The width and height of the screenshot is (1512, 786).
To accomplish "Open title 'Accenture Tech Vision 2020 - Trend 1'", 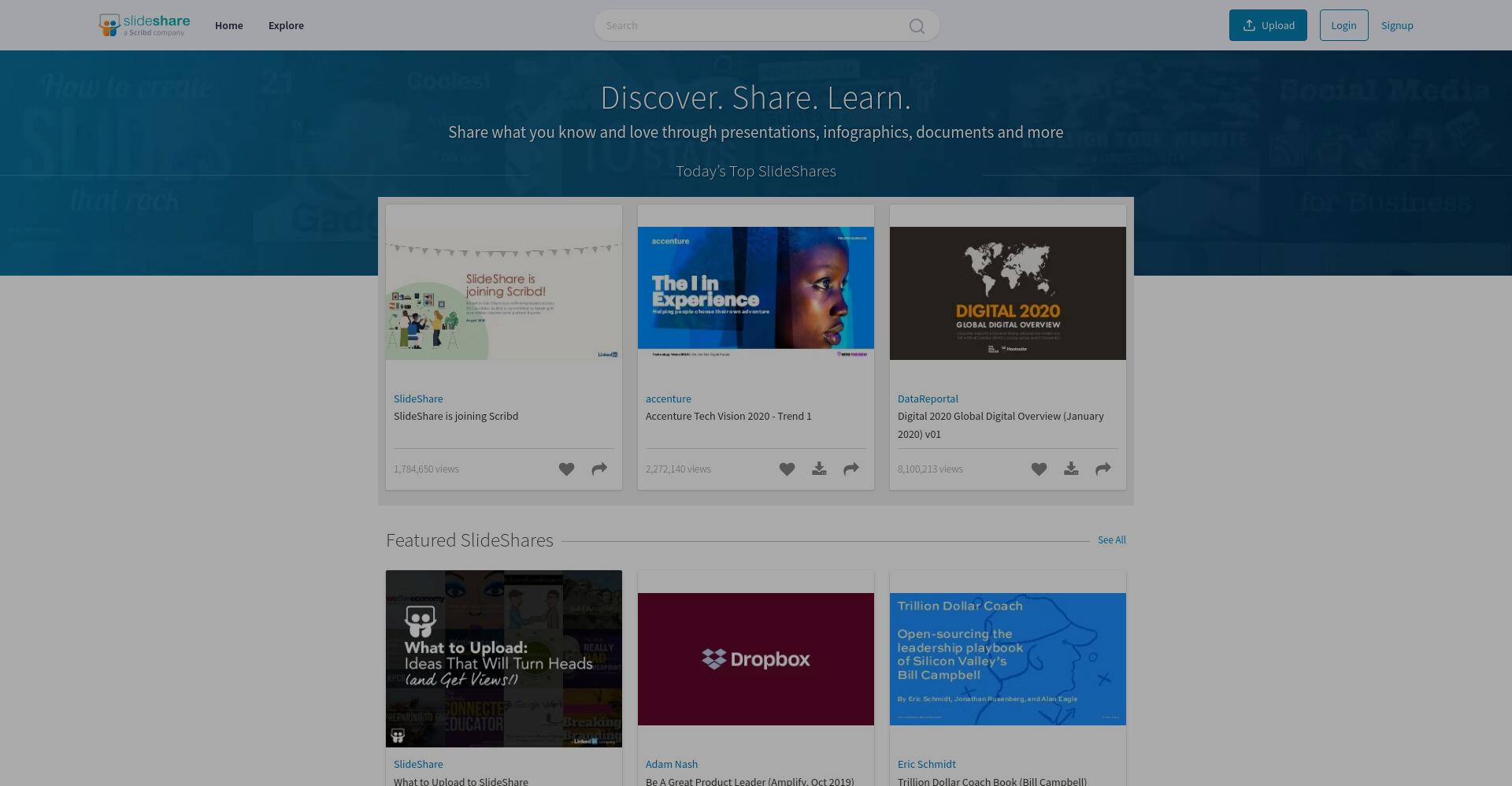I will tap(728, 416).
